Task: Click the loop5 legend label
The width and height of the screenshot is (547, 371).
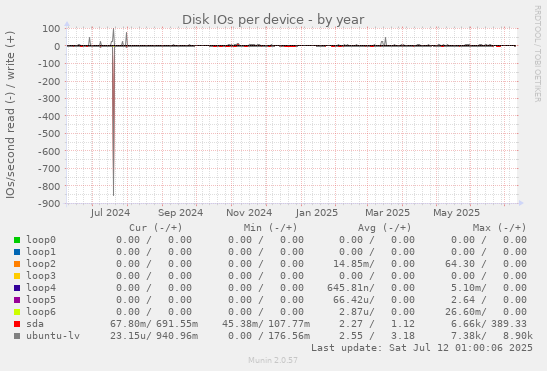Action: [x=41, y=300]
